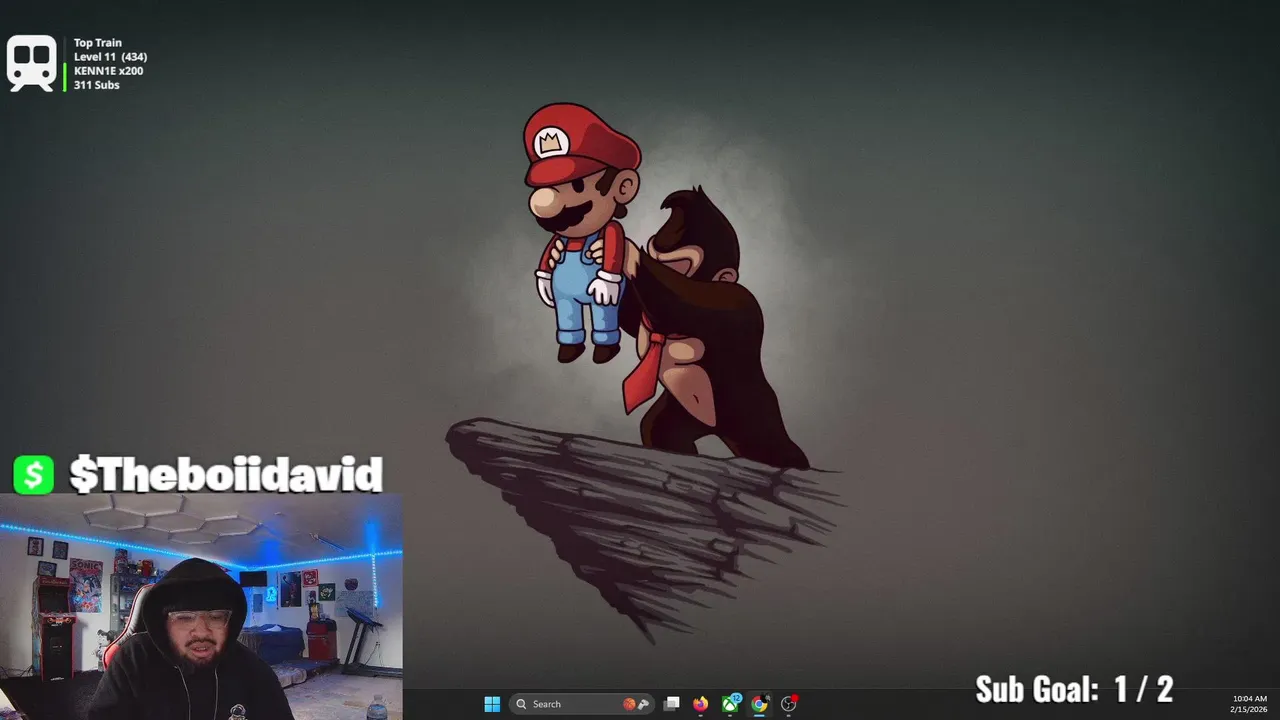Click the Top Train label
The image size is (1280, 720).
98,43
